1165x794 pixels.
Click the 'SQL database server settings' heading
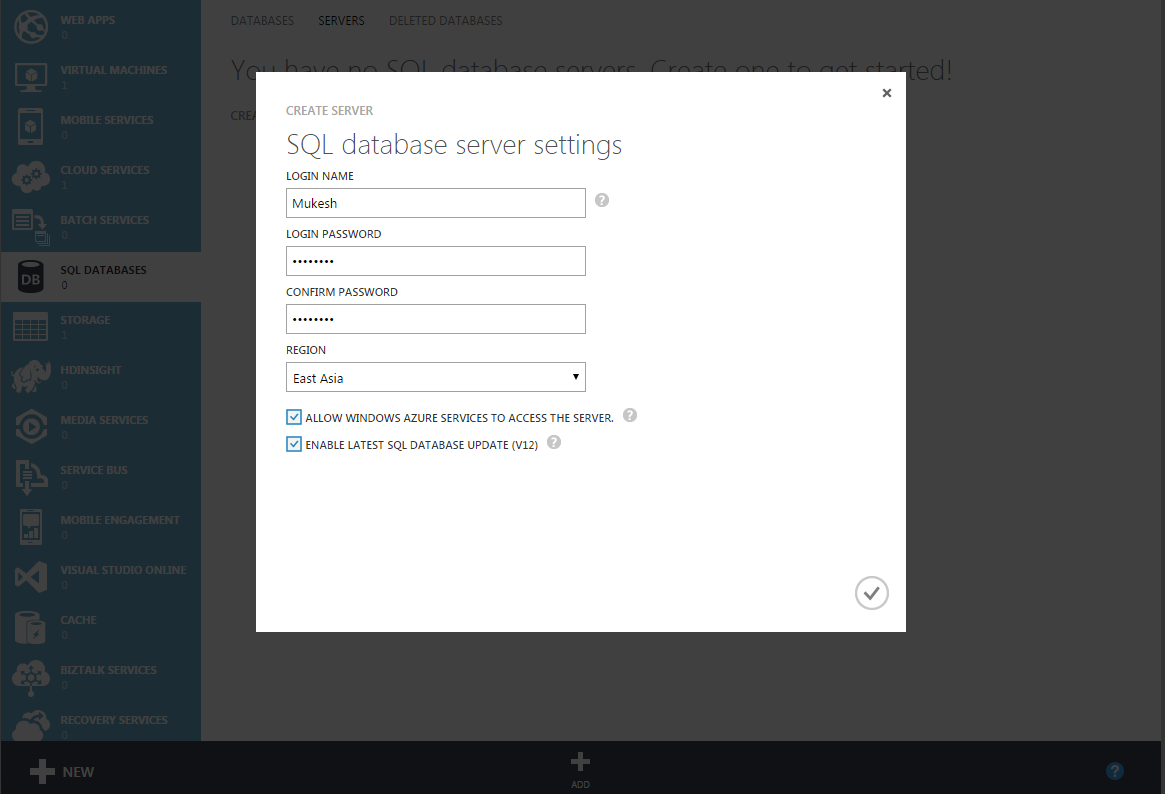pyautogui.click(x=454, y=145)
